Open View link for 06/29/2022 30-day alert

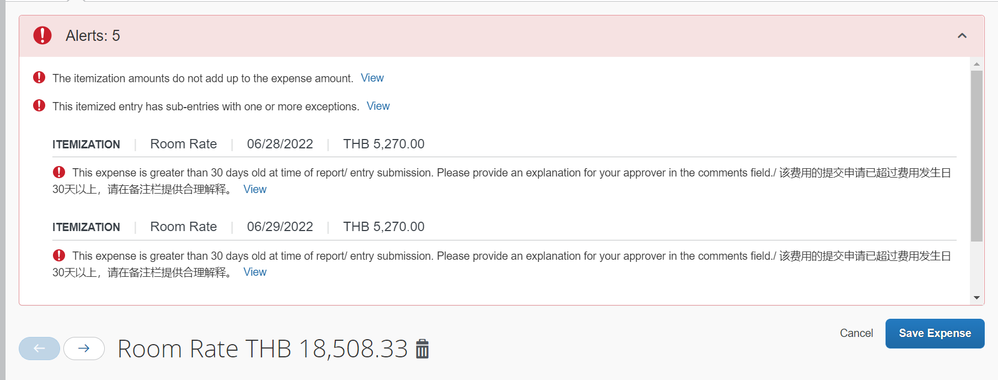point(255,272)
